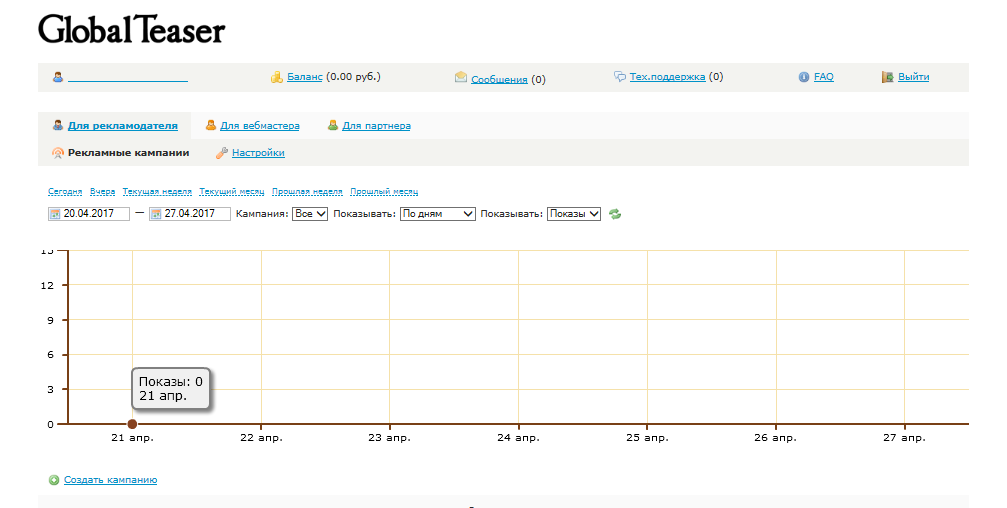Switch to the Для вебмастера tab
Screen dimensions: 1007x508
click(259, 126)
